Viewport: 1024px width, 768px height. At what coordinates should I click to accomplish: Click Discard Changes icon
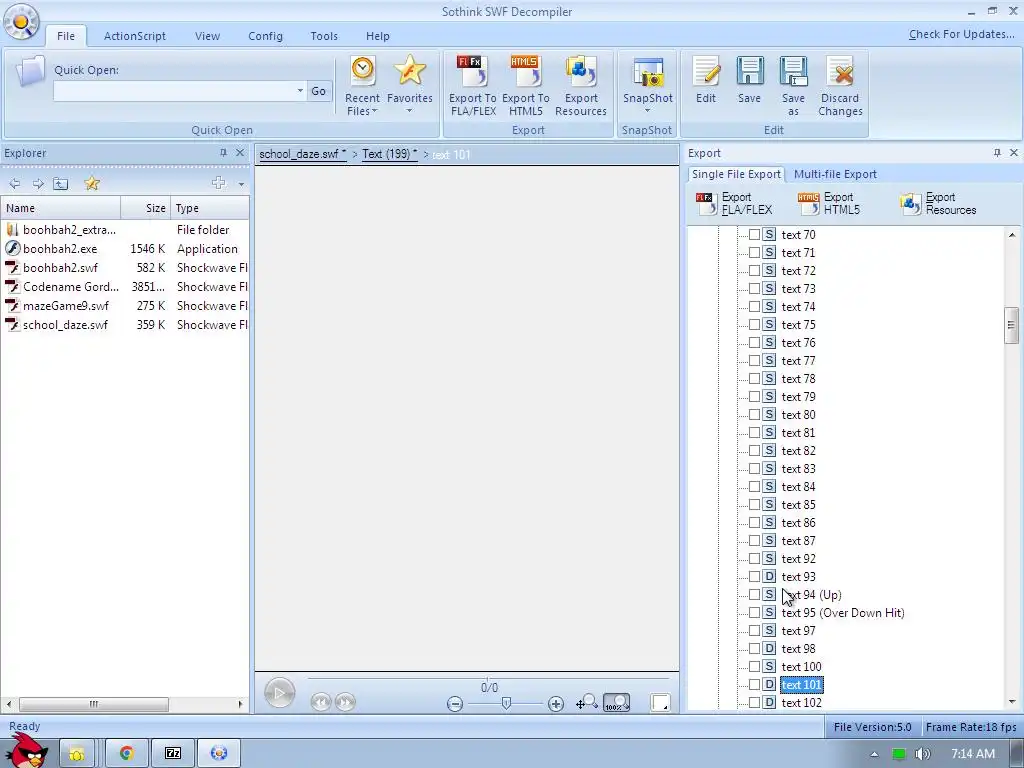(x=840, y=86)
